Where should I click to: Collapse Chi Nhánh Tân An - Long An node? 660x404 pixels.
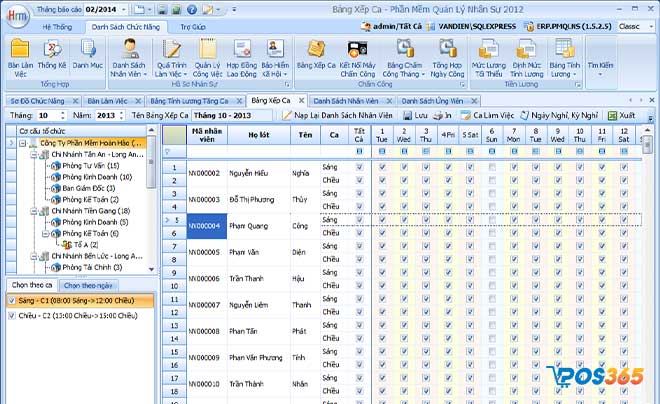(34, 154)
